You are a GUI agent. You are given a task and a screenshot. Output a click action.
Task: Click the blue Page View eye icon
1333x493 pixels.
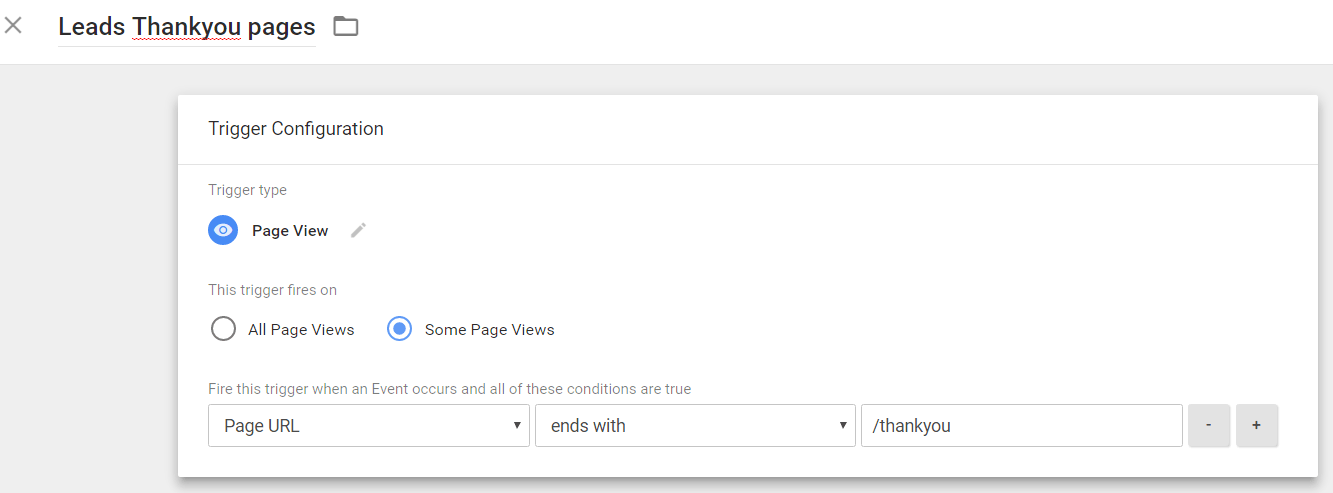(223, 230)
